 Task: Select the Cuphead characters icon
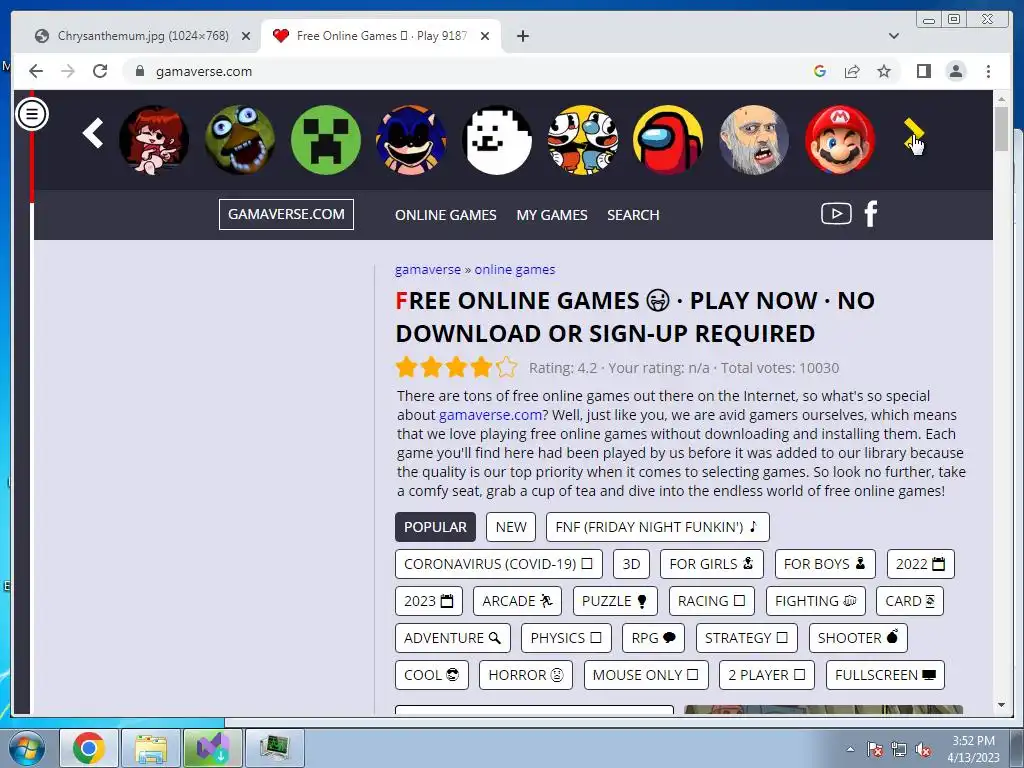point(583,140)
